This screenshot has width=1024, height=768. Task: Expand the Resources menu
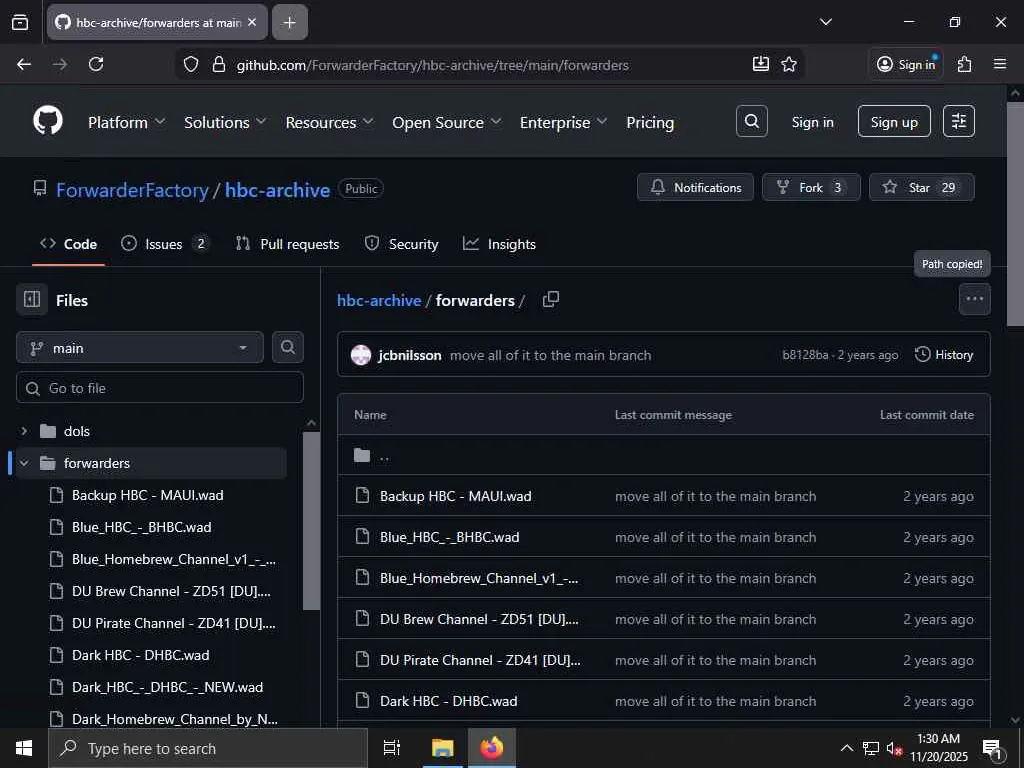(x=329, y=122)
